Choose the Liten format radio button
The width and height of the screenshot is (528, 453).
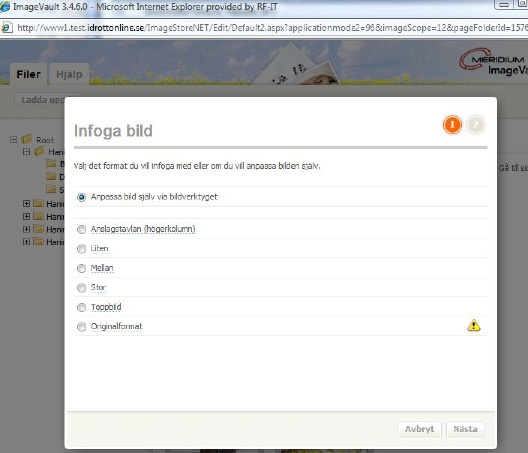pyautogui.click(x=81, y=249)
